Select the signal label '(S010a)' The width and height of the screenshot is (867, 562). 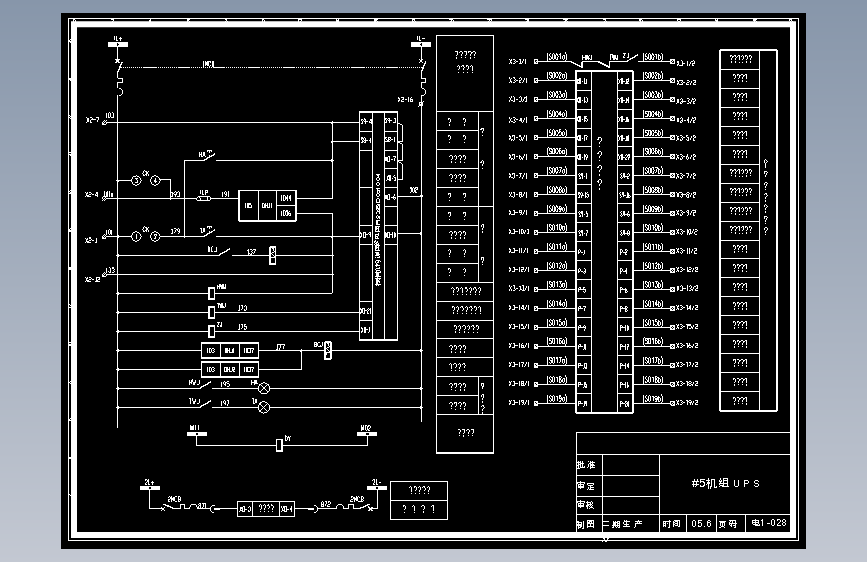click(557, 227)
